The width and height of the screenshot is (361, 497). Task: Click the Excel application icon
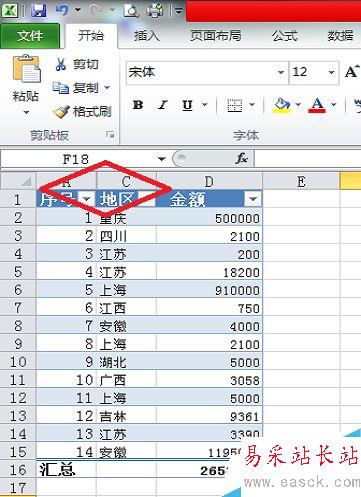10,11
